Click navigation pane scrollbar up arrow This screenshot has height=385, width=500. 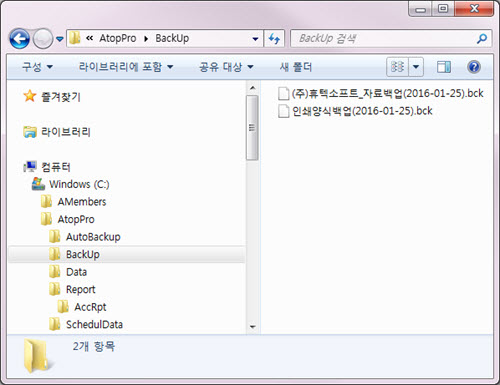(252, 88)
